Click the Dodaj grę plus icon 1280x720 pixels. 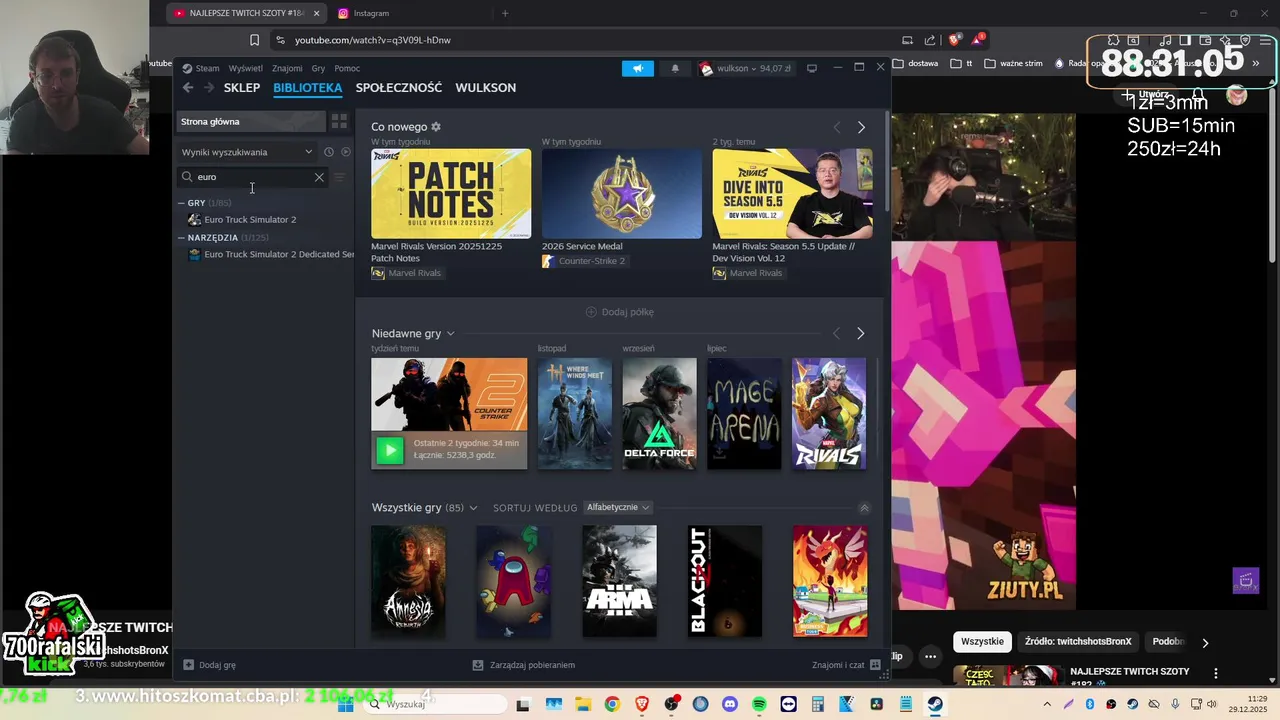click(188, 665)
